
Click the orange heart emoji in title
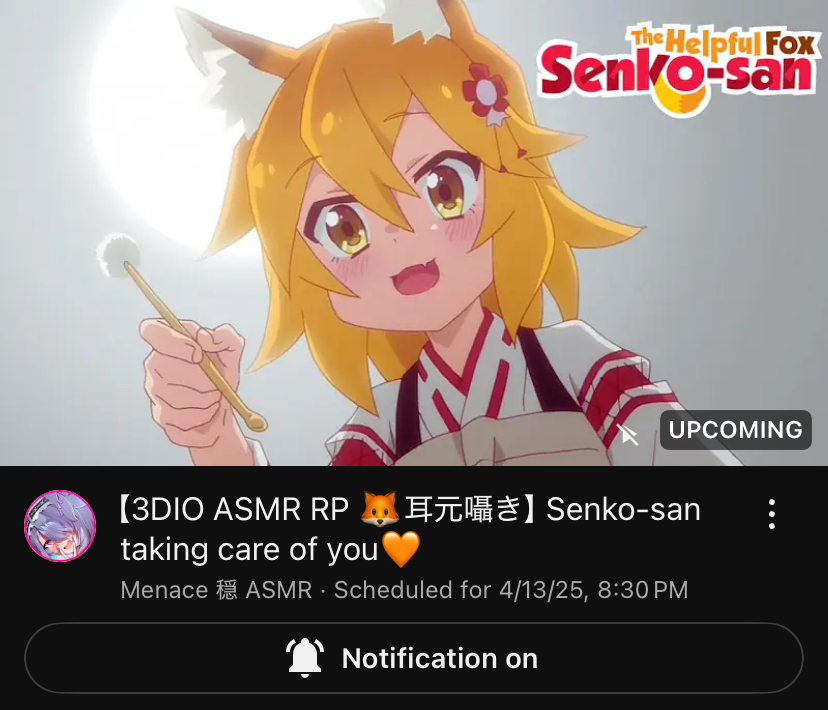coord(401,549)
